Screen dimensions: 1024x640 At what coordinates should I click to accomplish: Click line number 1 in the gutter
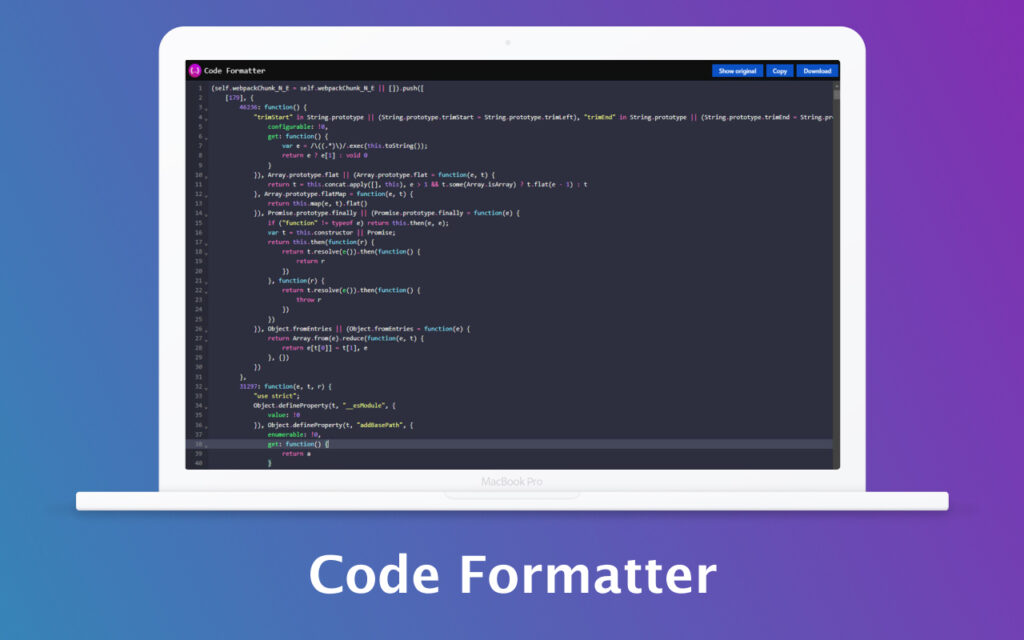pyautogui.click(x=200, y=88)
